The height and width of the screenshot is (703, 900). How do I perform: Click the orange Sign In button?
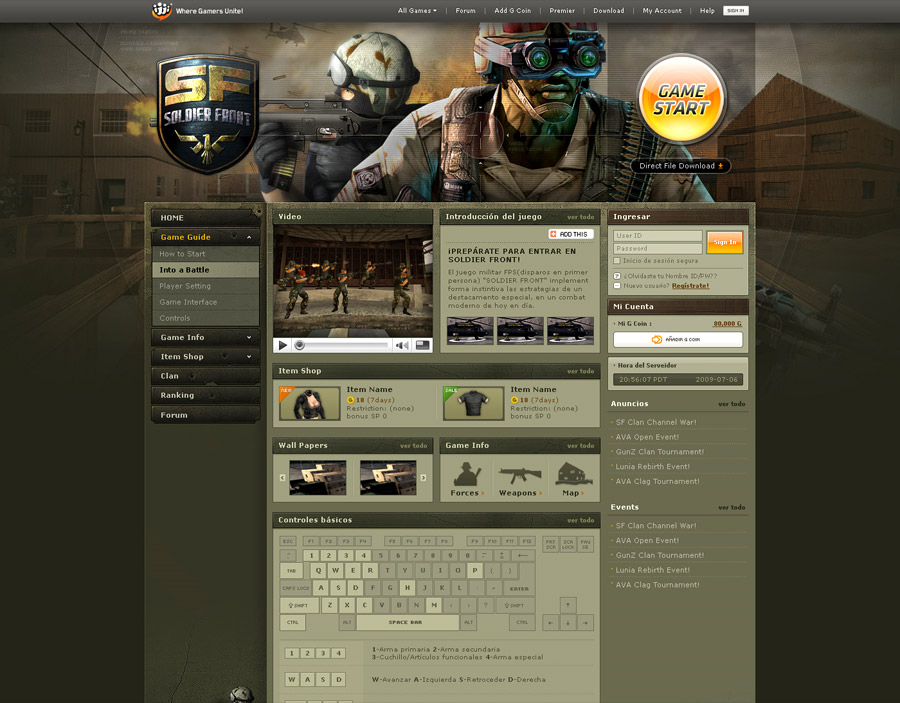click(x=724, y=242)
